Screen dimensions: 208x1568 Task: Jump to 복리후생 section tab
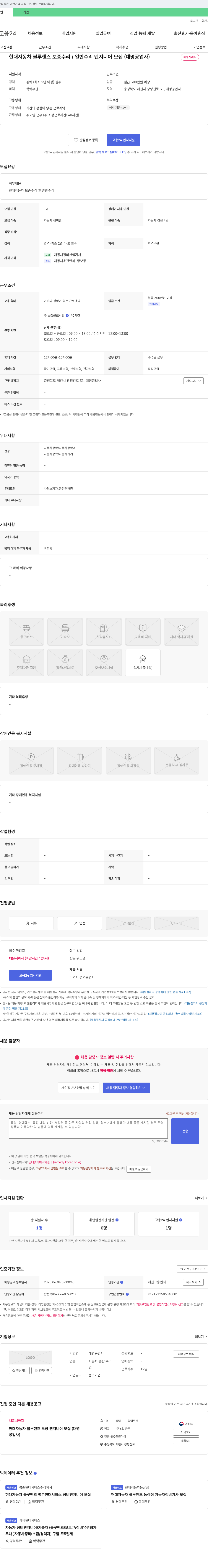[x=122, y=47]
